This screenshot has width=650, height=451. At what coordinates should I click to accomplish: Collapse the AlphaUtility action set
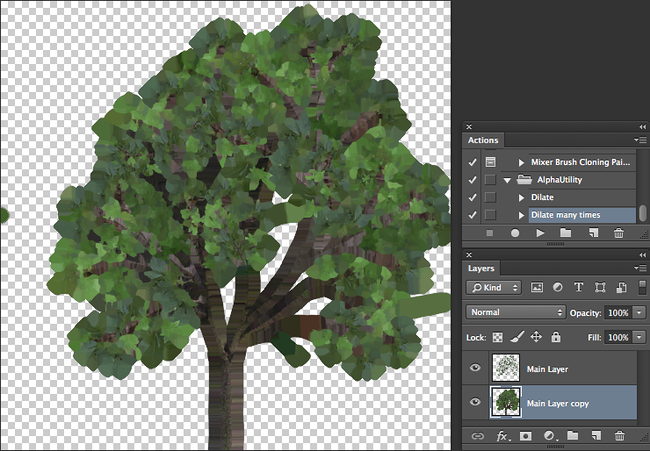coord(508,180)
